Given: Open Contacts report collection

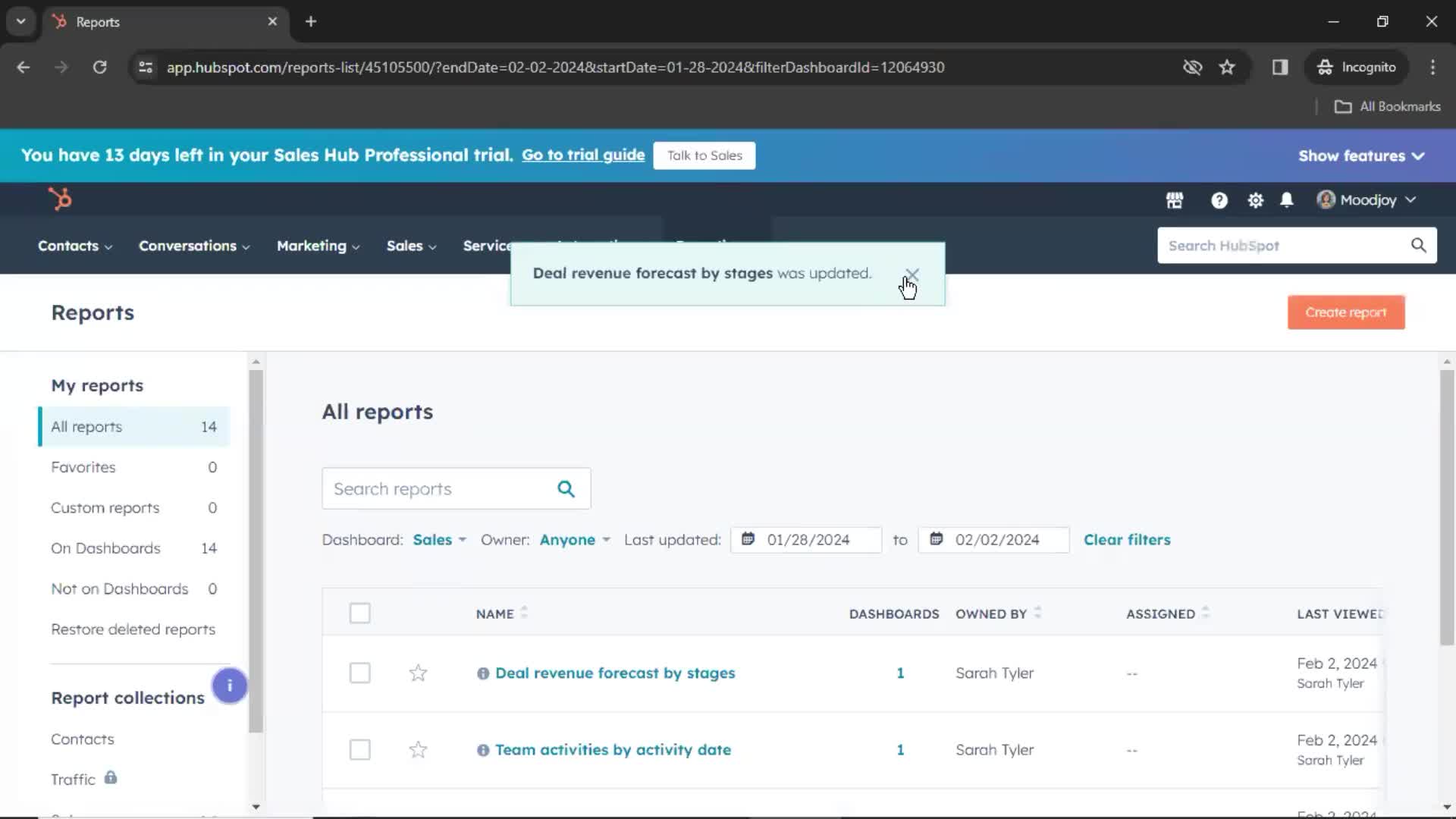Looking at the screenshot, I should click(83, 739).
